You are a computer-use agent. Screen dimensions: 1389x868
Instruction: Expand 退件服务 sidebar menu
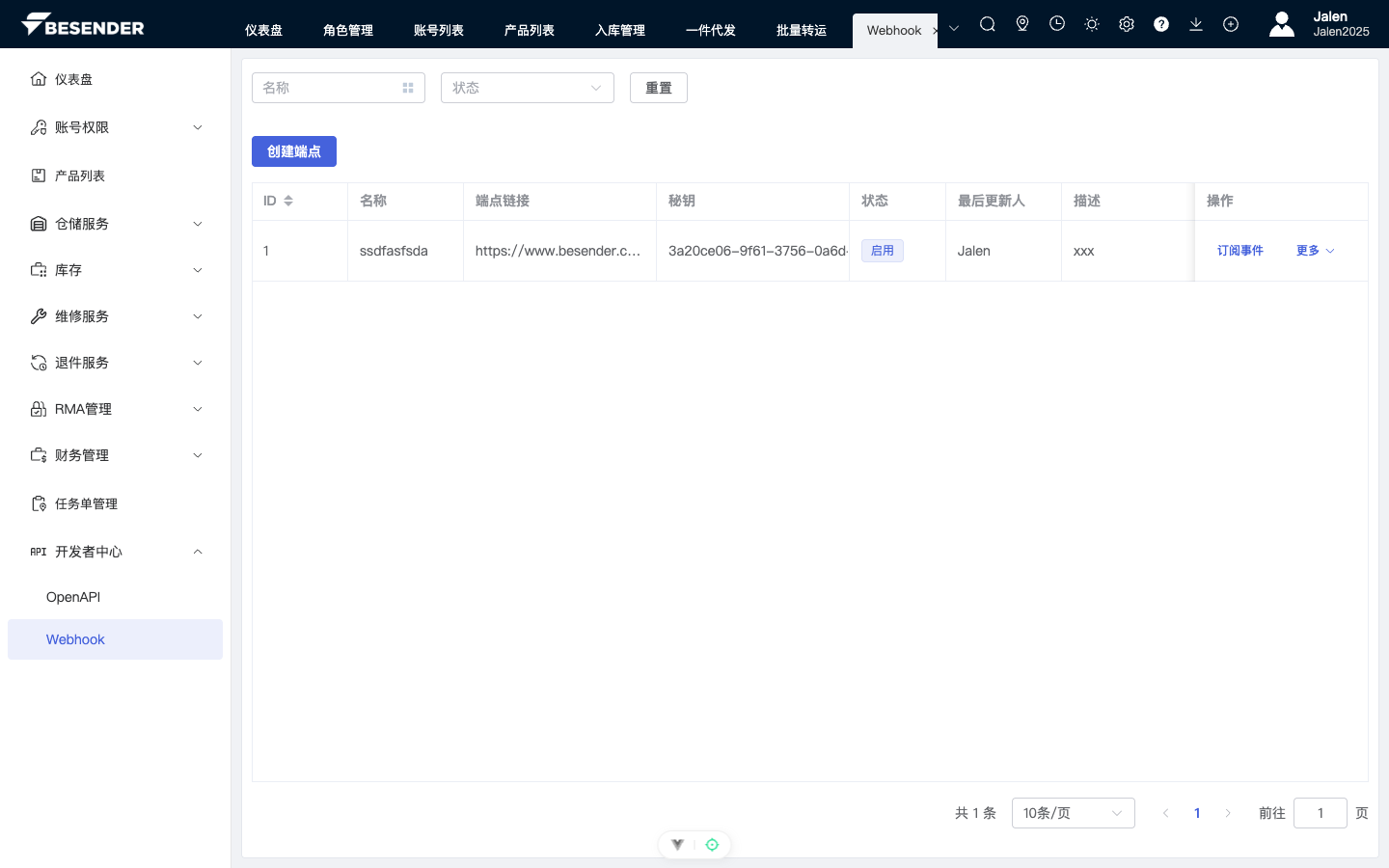tap(116, 363)
